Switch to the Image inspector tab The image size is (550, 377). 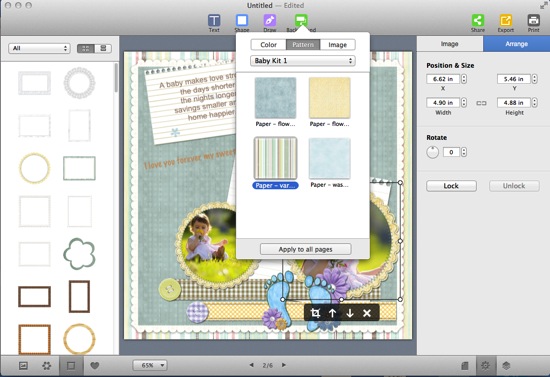coord(450,44)
